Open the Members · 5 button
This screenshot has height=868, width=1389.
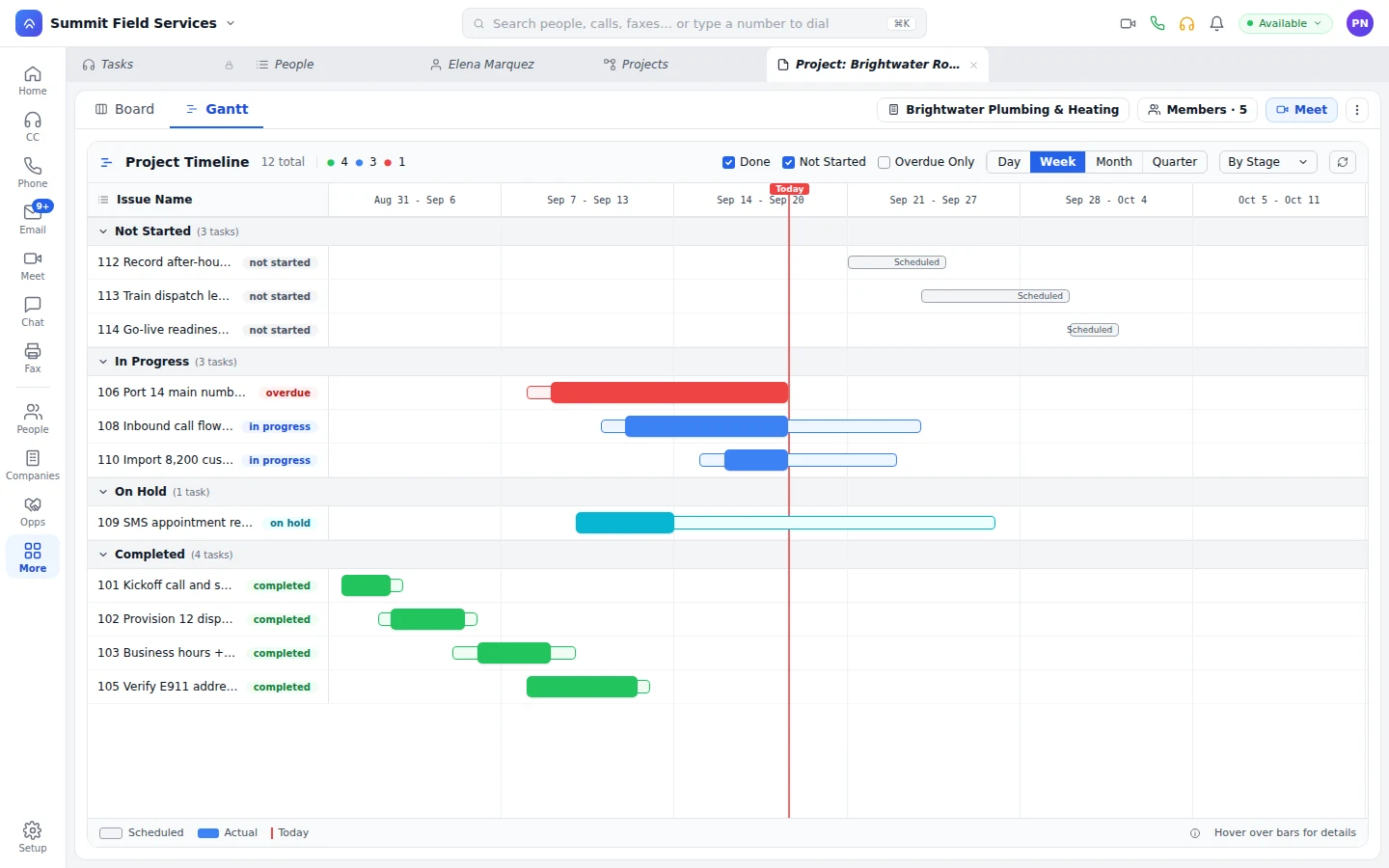click(x=1197, y=110)
